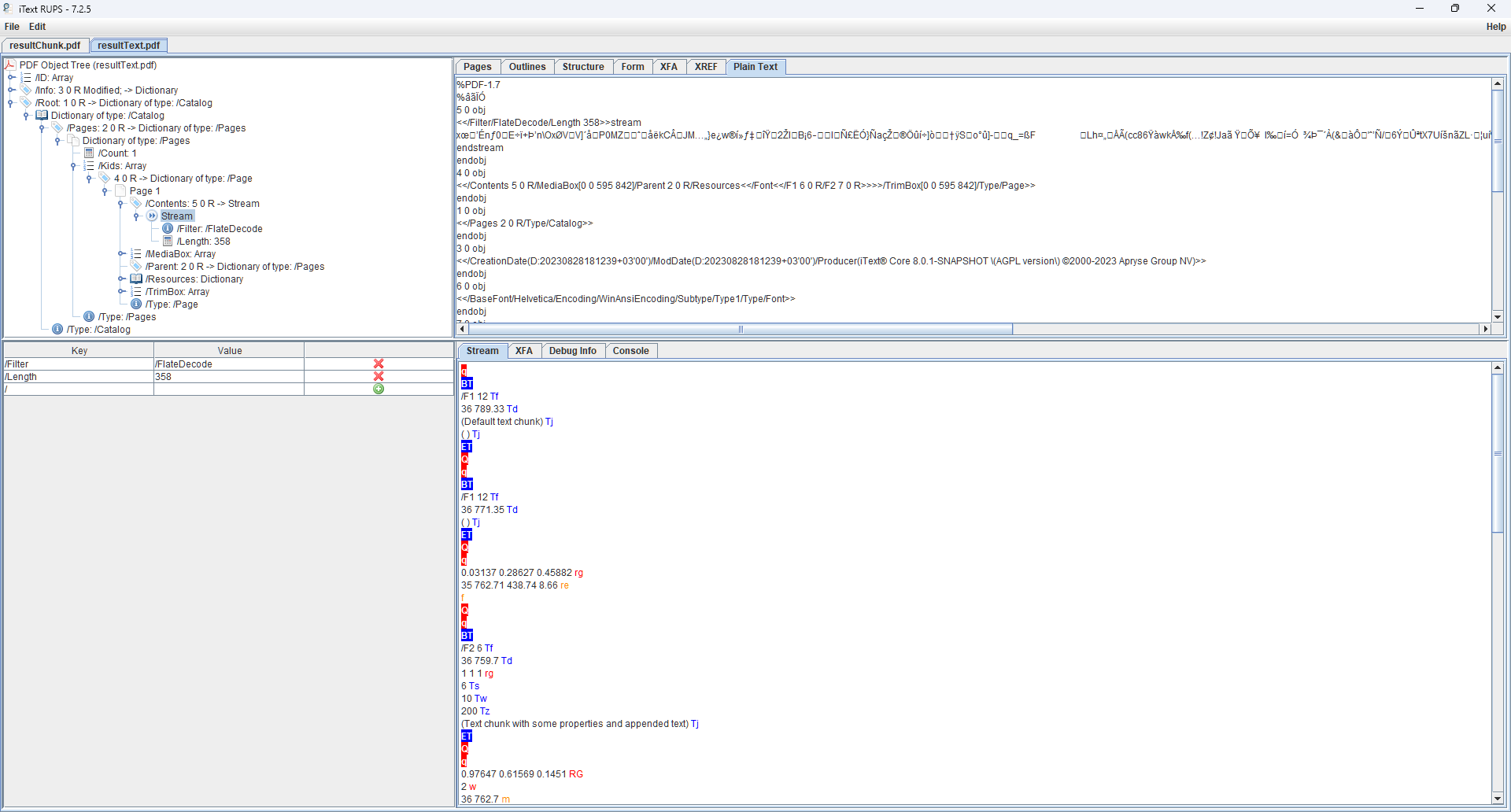Click the double-arrow icon next to Stream
Image resolution: width=1511 pixels, height=812 pixels.
click(151, 216)
